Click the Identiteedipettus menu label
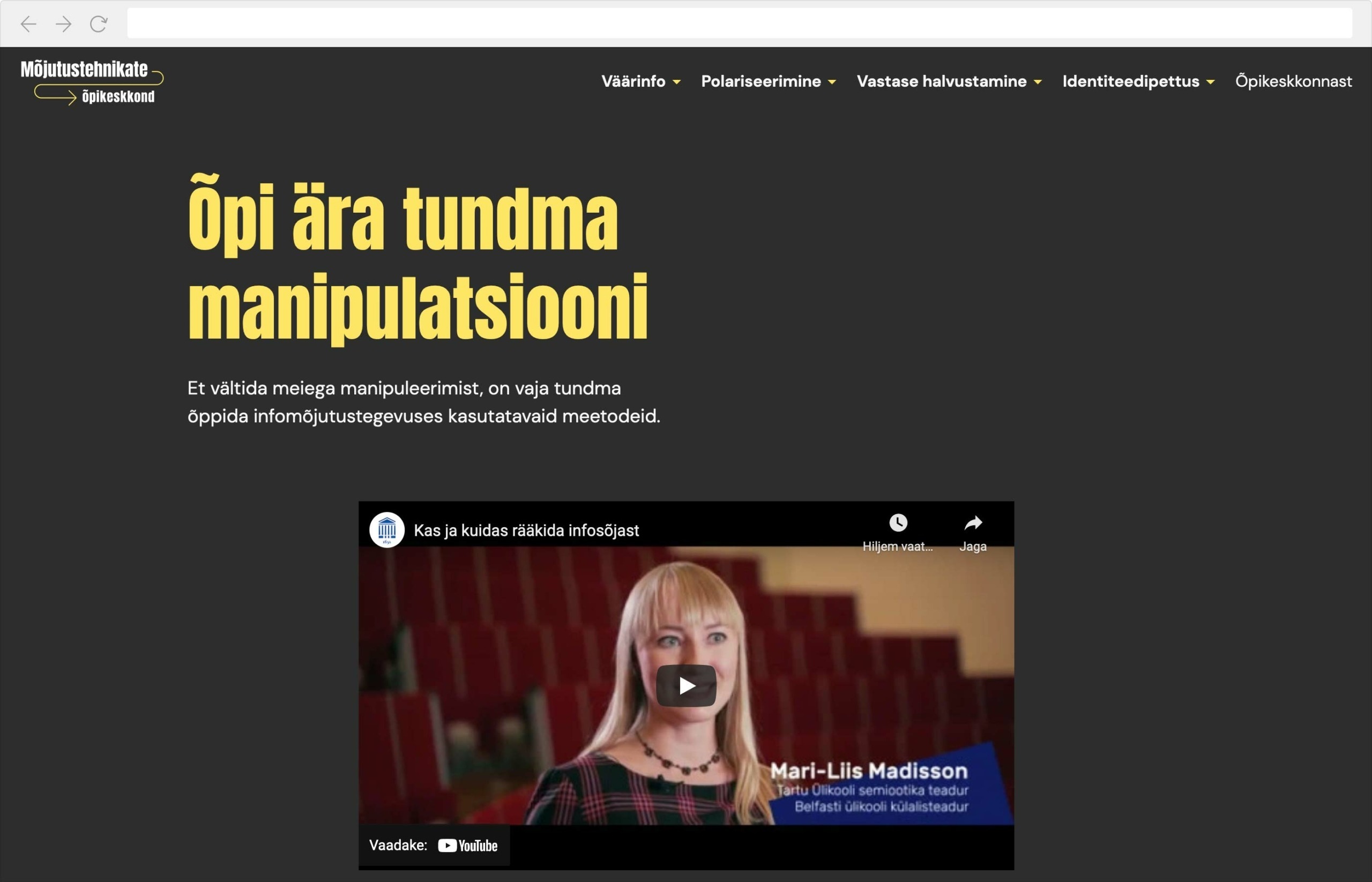 1130,81
